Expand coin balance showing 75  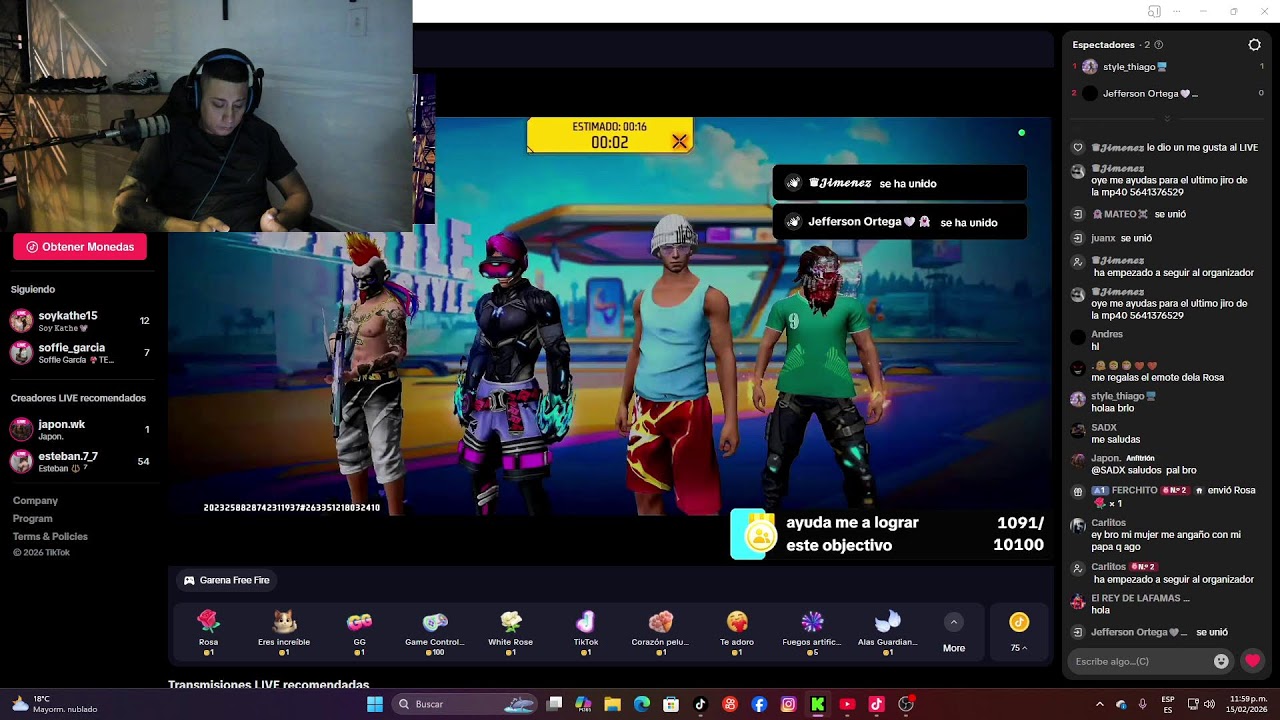tap(1019, 633)
